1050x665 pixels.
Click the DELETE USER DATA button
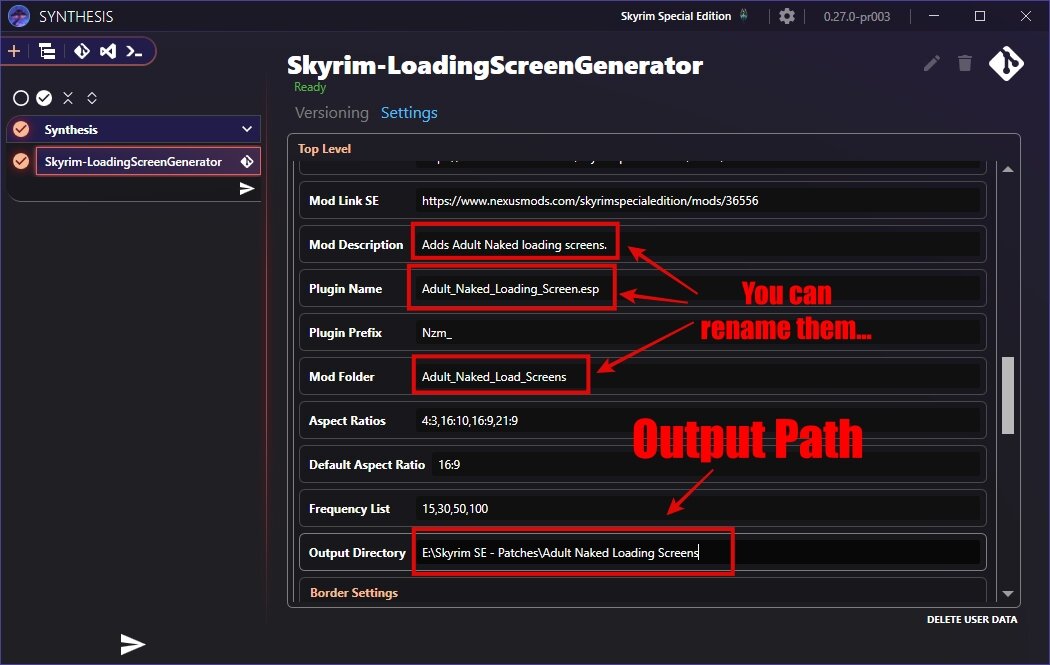(x=972, y=619)
